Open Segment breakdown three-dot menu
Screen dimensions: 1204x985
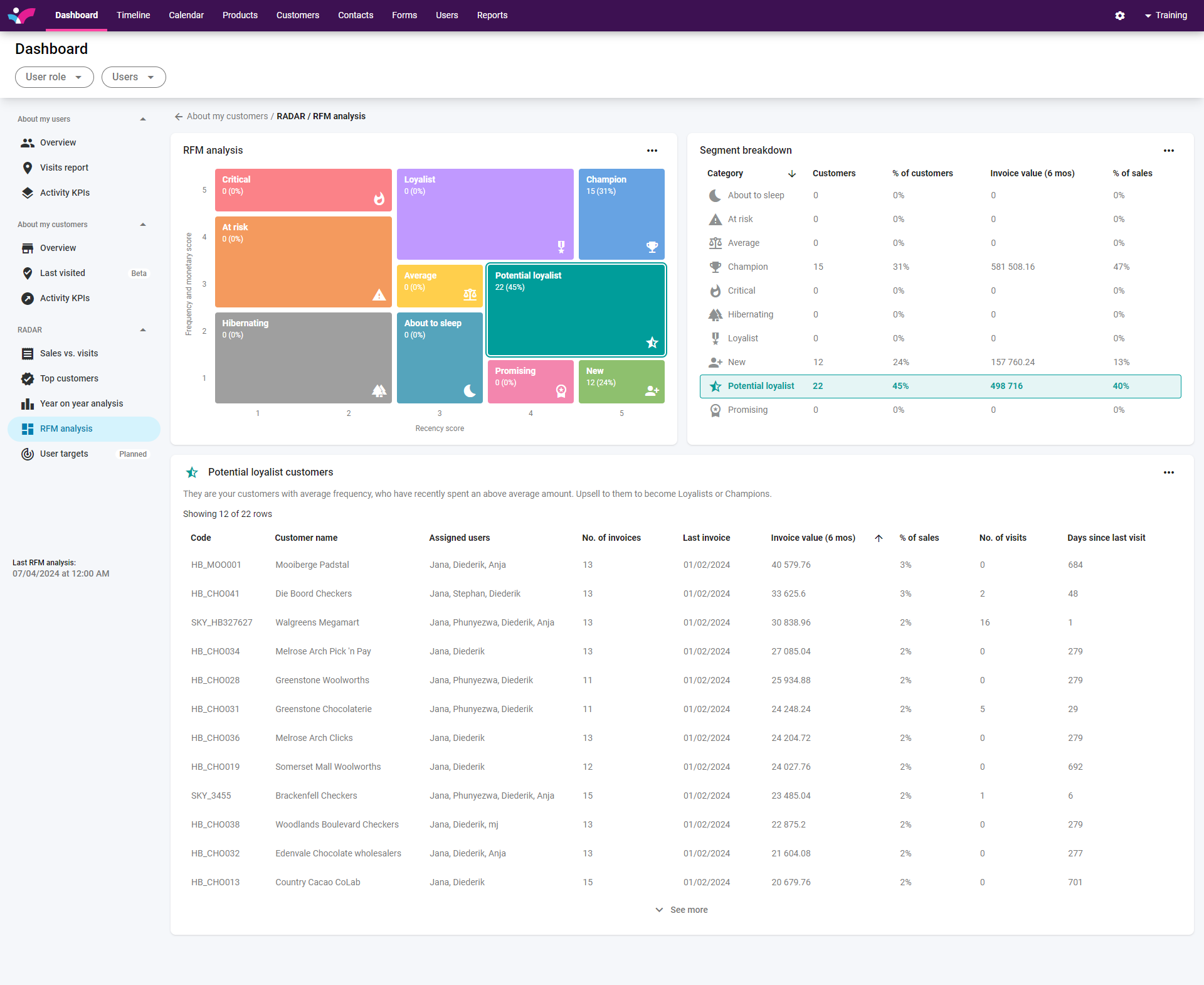click(x=1169, y=151)
